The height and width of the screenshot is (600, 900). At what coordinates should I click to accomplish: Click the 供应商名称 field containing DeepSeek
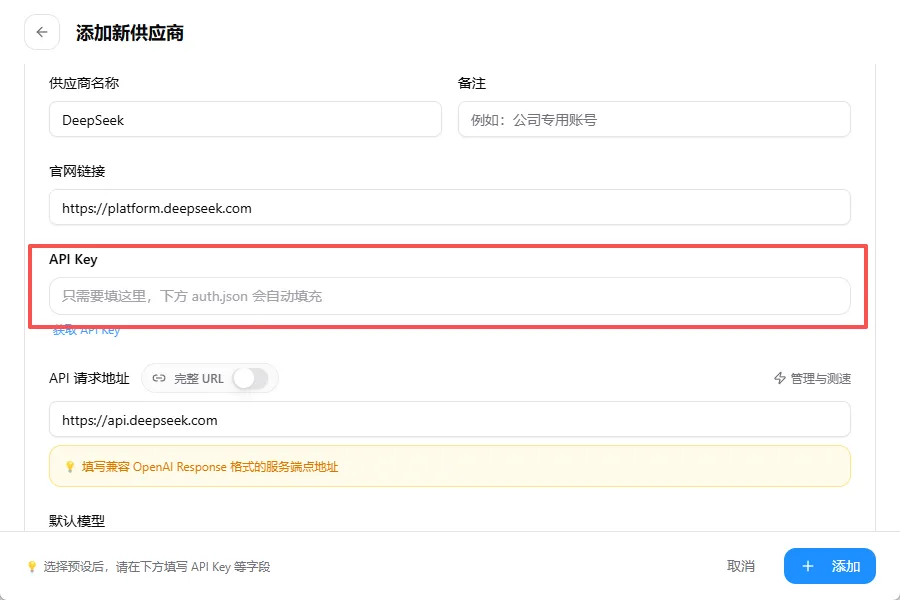pyautogui.click(x=245, y=119)
